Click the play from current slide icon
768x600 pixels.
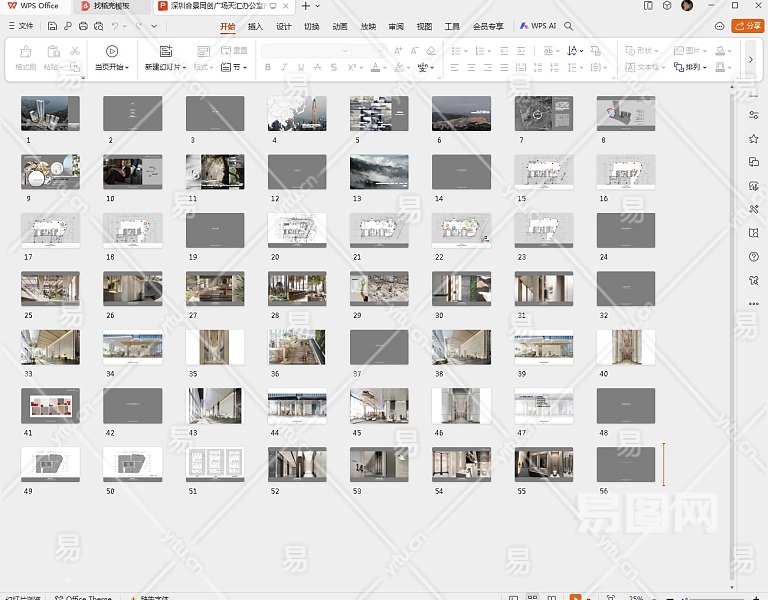pyautogui.click(x=111, y=51)
